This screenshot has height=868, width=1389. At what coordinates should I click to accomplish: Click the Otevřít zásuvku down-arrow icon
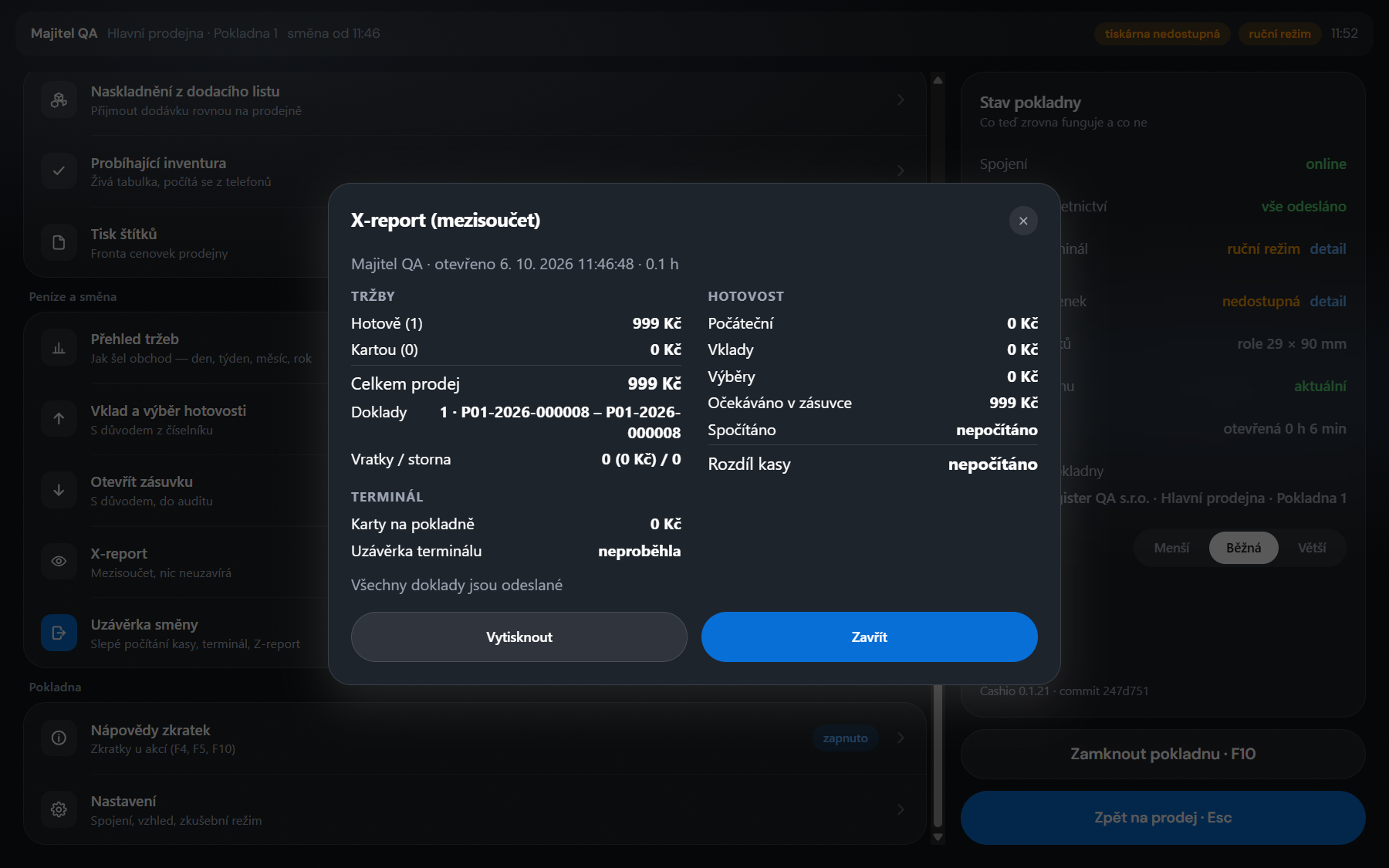pyautogui.click(x=59, y=490)
